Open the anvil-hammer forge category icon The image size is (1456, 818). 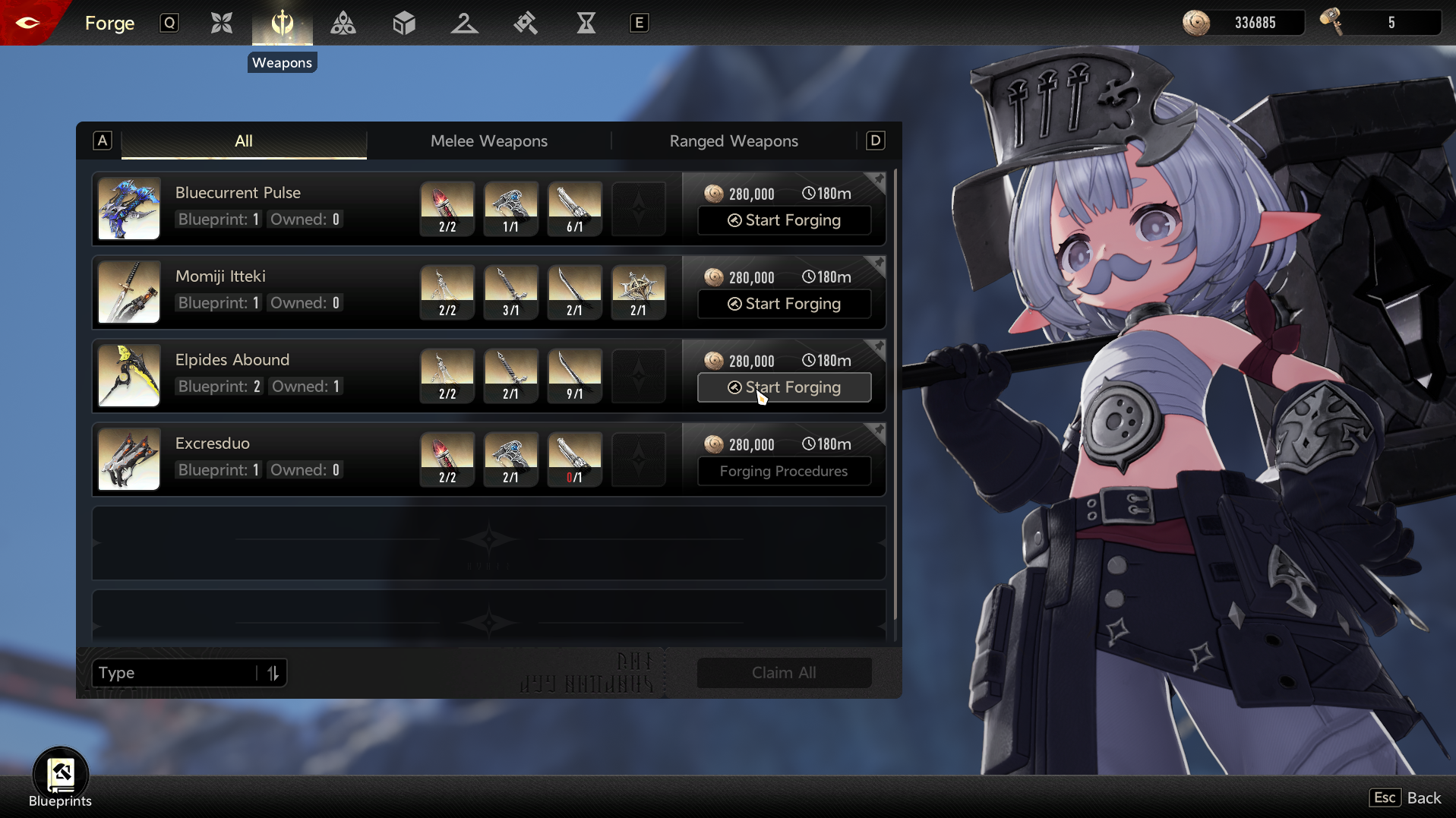tap(526, 23)
